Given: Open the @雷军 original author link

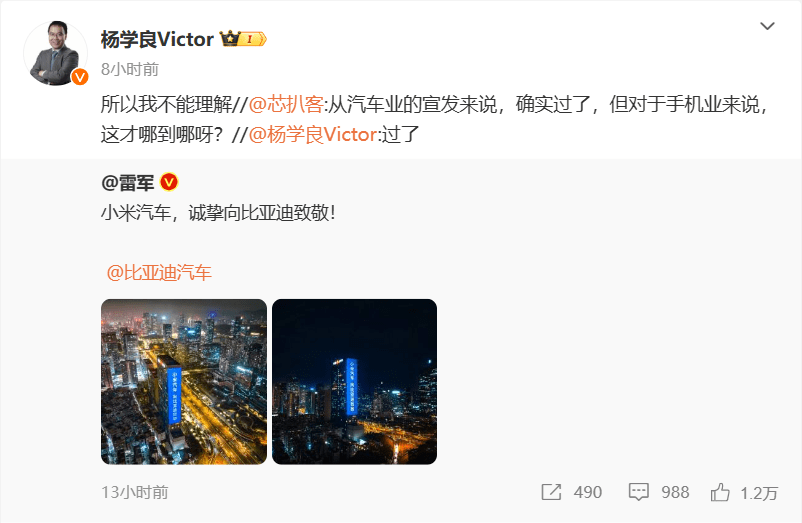Looking at the screenshot, I should pyautogui.click(x=128, y=182).
